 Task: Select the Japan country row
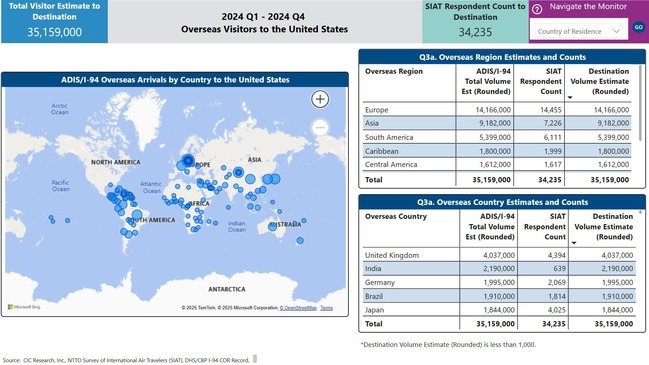499,310
